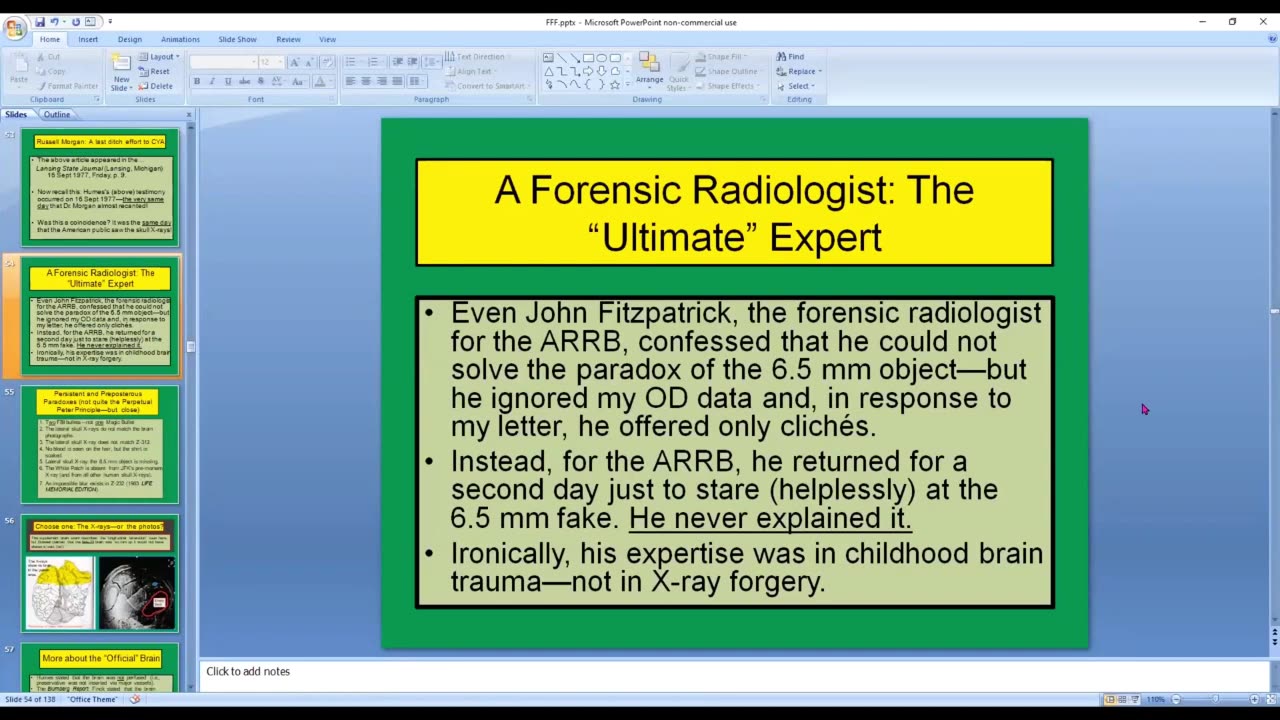Open the font size combo box
1280x720 pixels.
tap(271, 62)
